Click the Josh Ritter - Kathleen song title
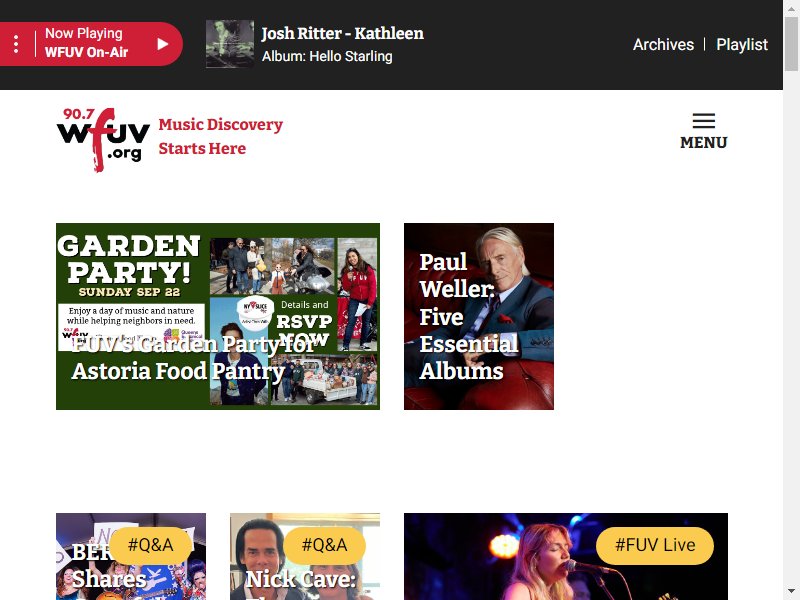Image resolution: width=800 pixels, height=600 pixels. (342, 33)
